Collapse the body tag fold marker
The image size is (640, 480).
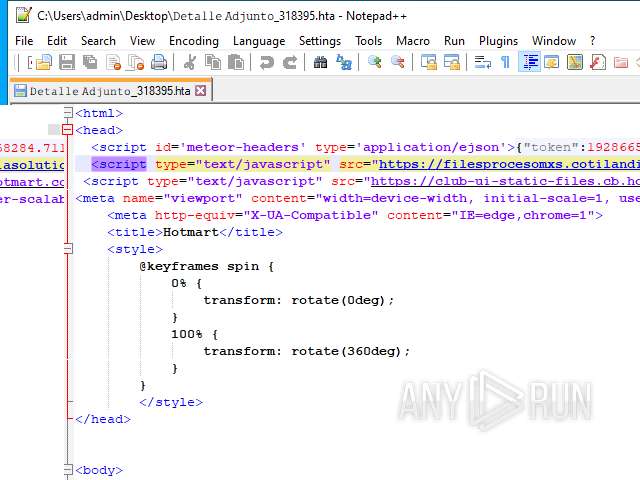pyautogui.click(x=68, y=470)
